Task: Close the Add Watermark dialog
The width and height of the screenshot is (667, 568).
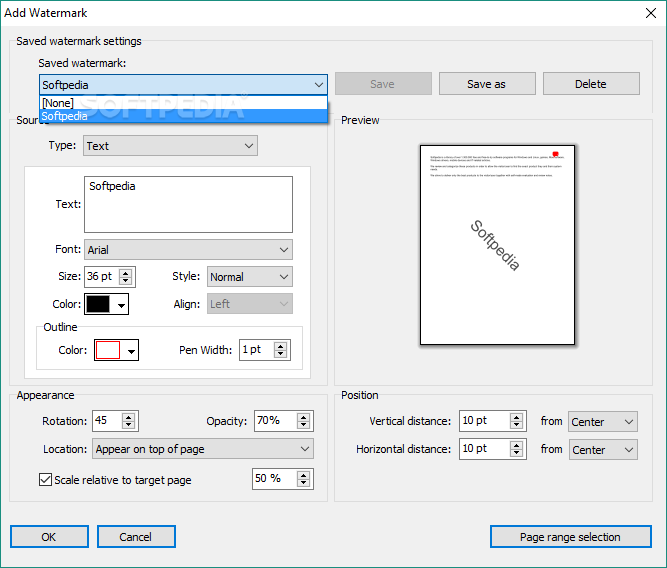Action: 650,13
